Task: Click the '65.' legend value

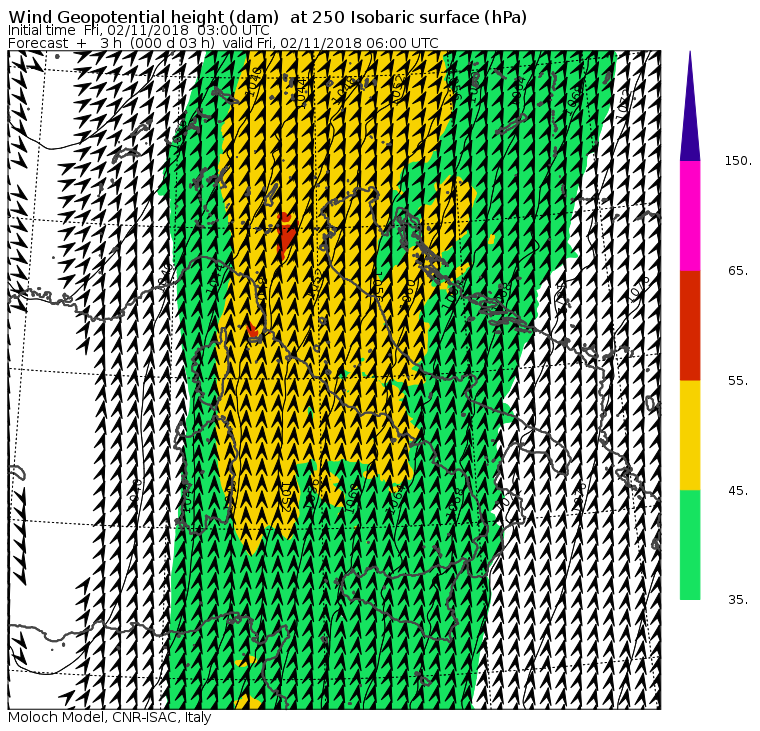Action: [x=738, y=271]
